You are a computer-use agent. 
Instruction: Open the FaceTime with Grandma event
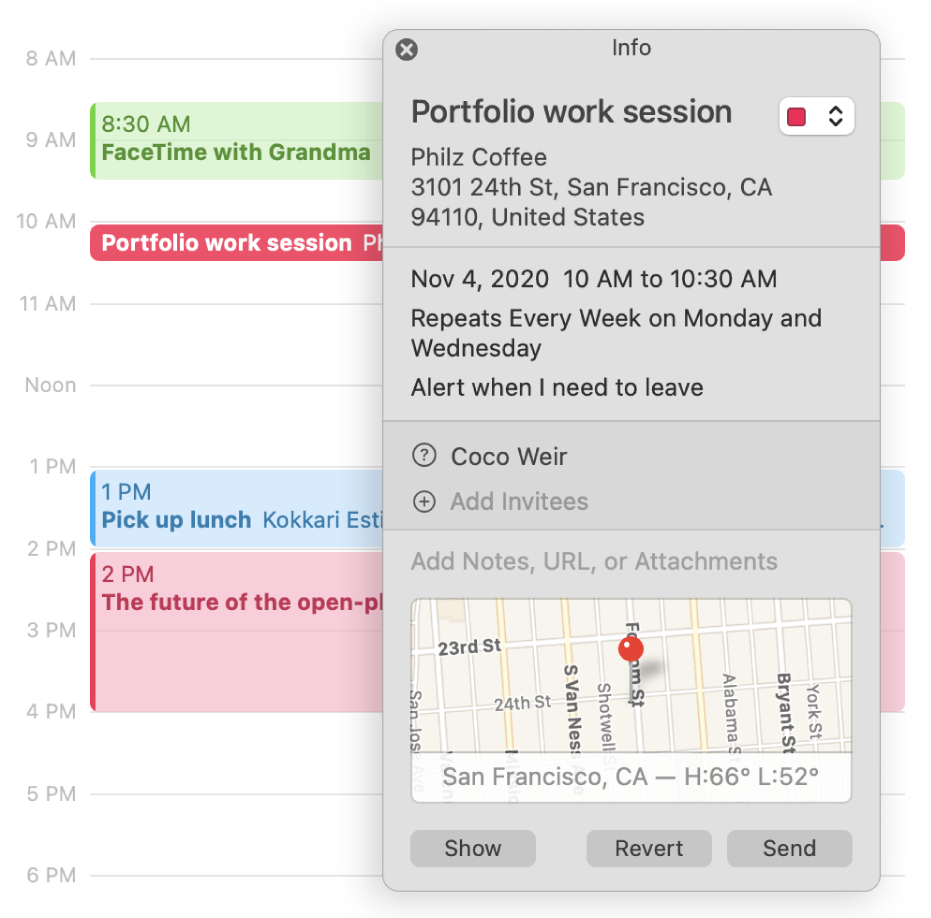tap(235, 141)
